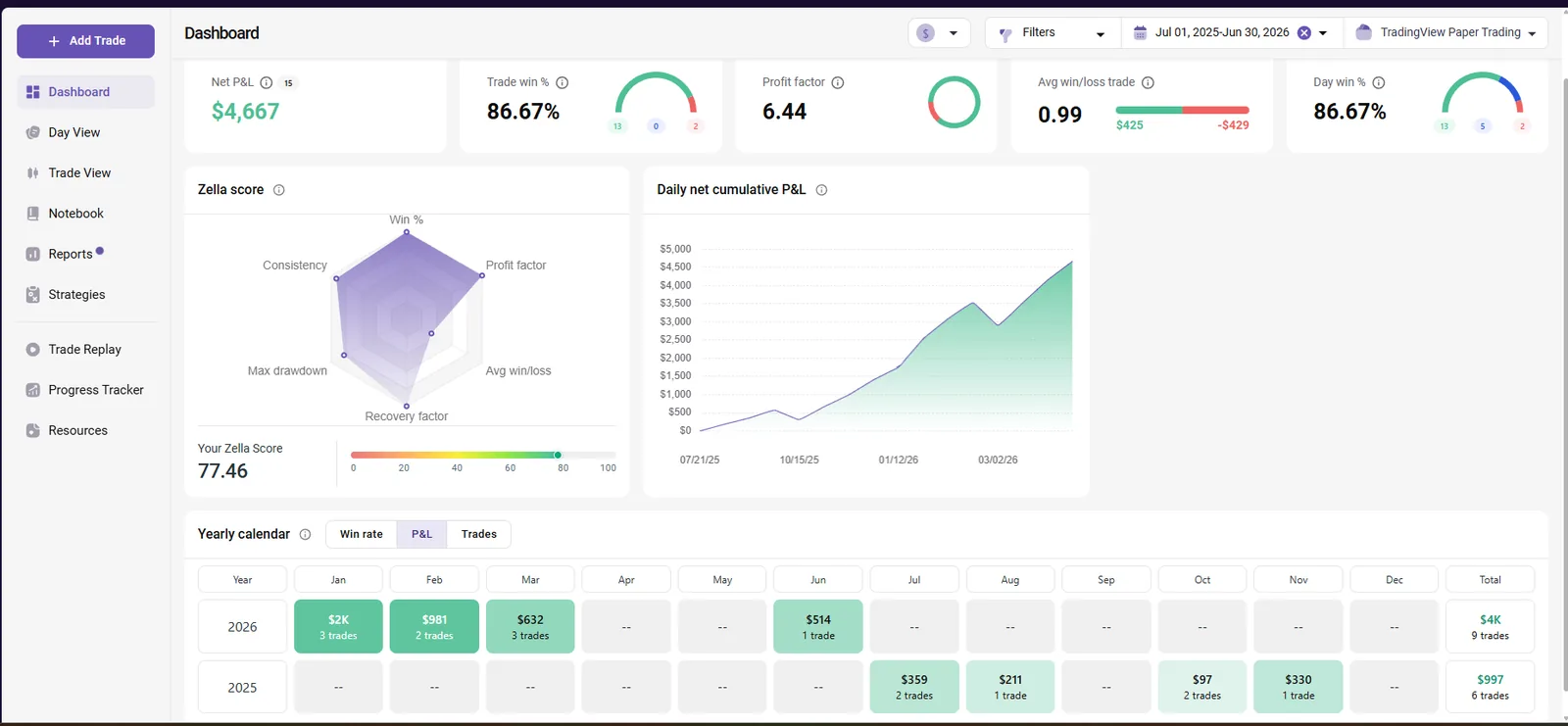Viewport: 1568px width, 726px height.
Task: Click the Trade Replay play icon
Action: (32, 349)
